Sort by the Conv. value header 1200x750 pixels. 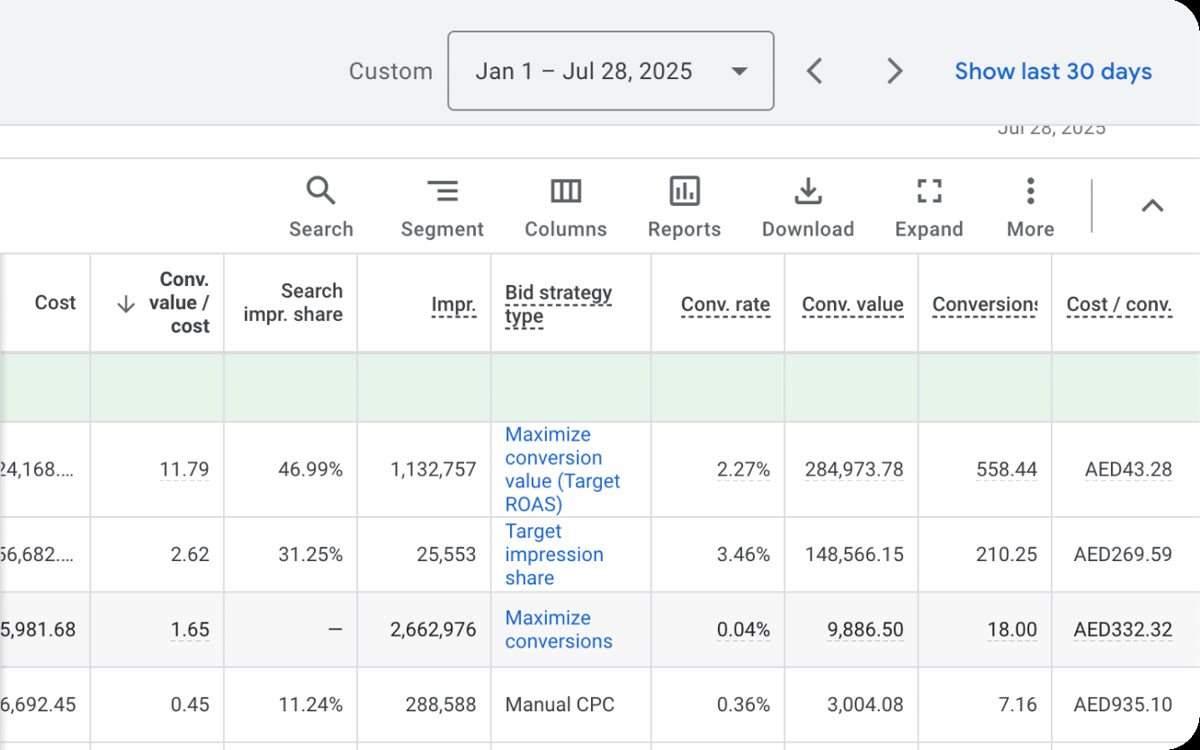(x=853, y=305)
